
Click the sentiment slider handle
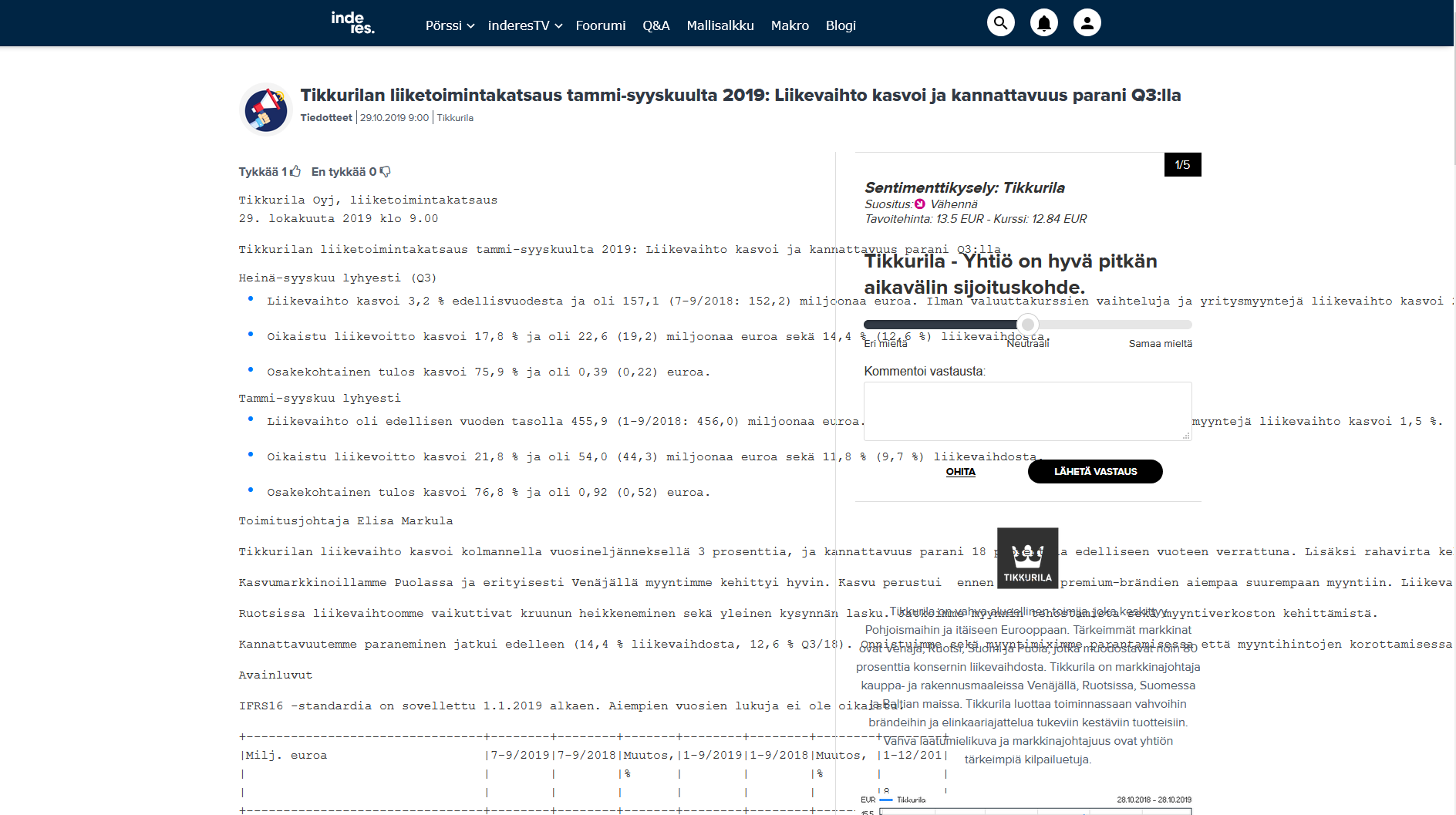click(x=1028, y=325)
